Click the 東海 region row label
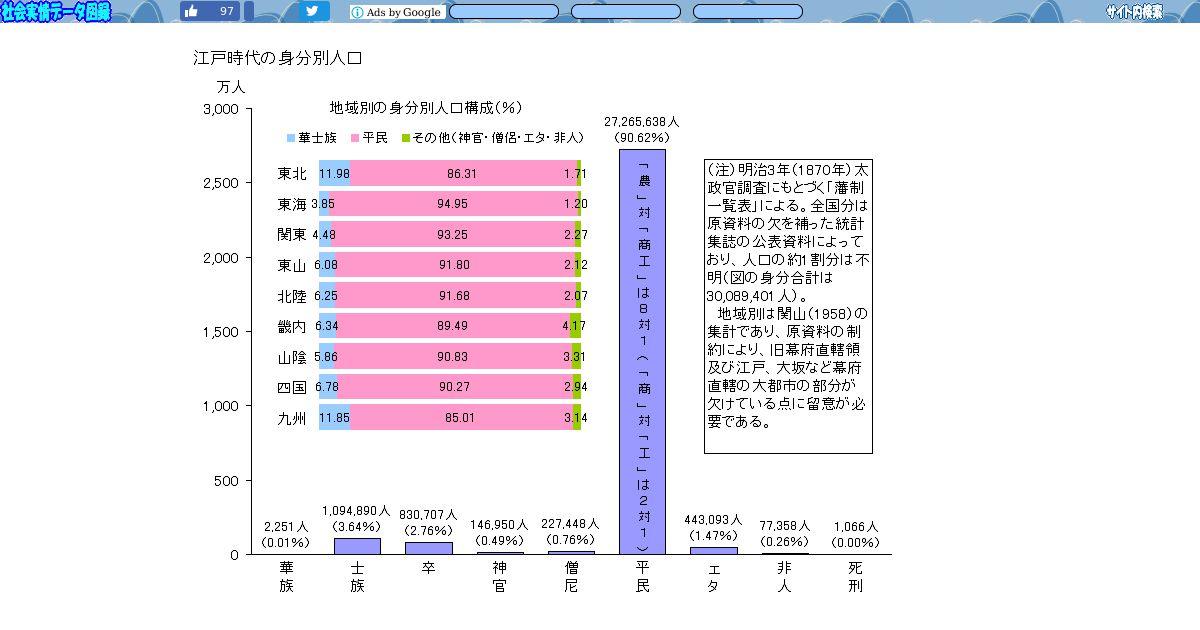 (x=292, y=204)
